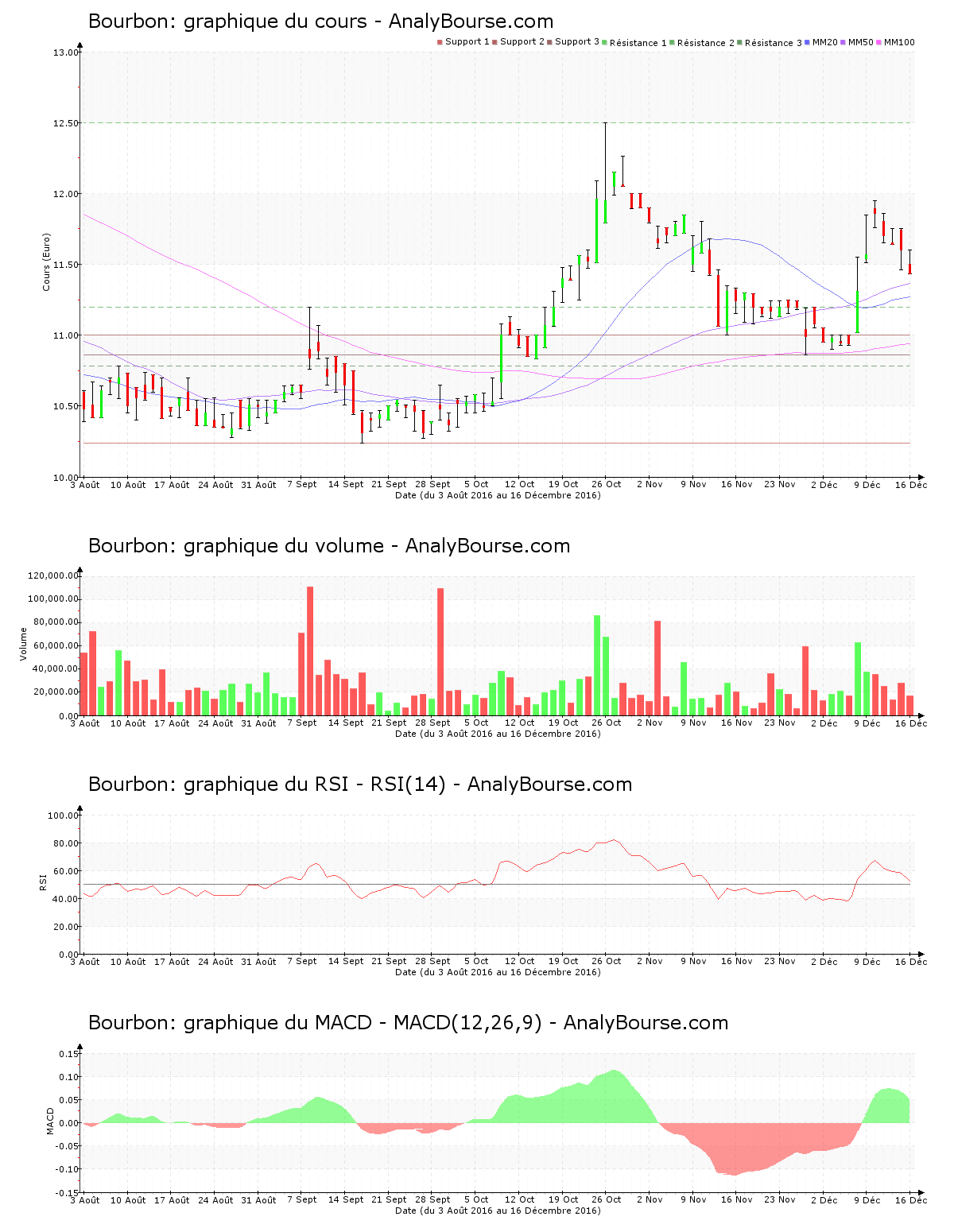Click '2 Nov' date under volume chart
This screenshot has height=1232, width=954.
click(x=650, y=723)
